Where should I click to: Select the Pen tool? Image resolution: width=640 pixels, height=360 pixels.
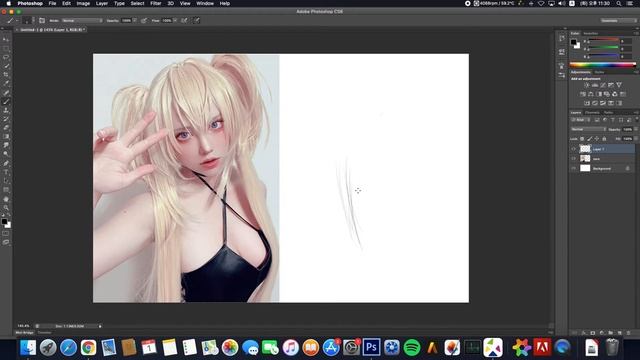click(6, 163)
